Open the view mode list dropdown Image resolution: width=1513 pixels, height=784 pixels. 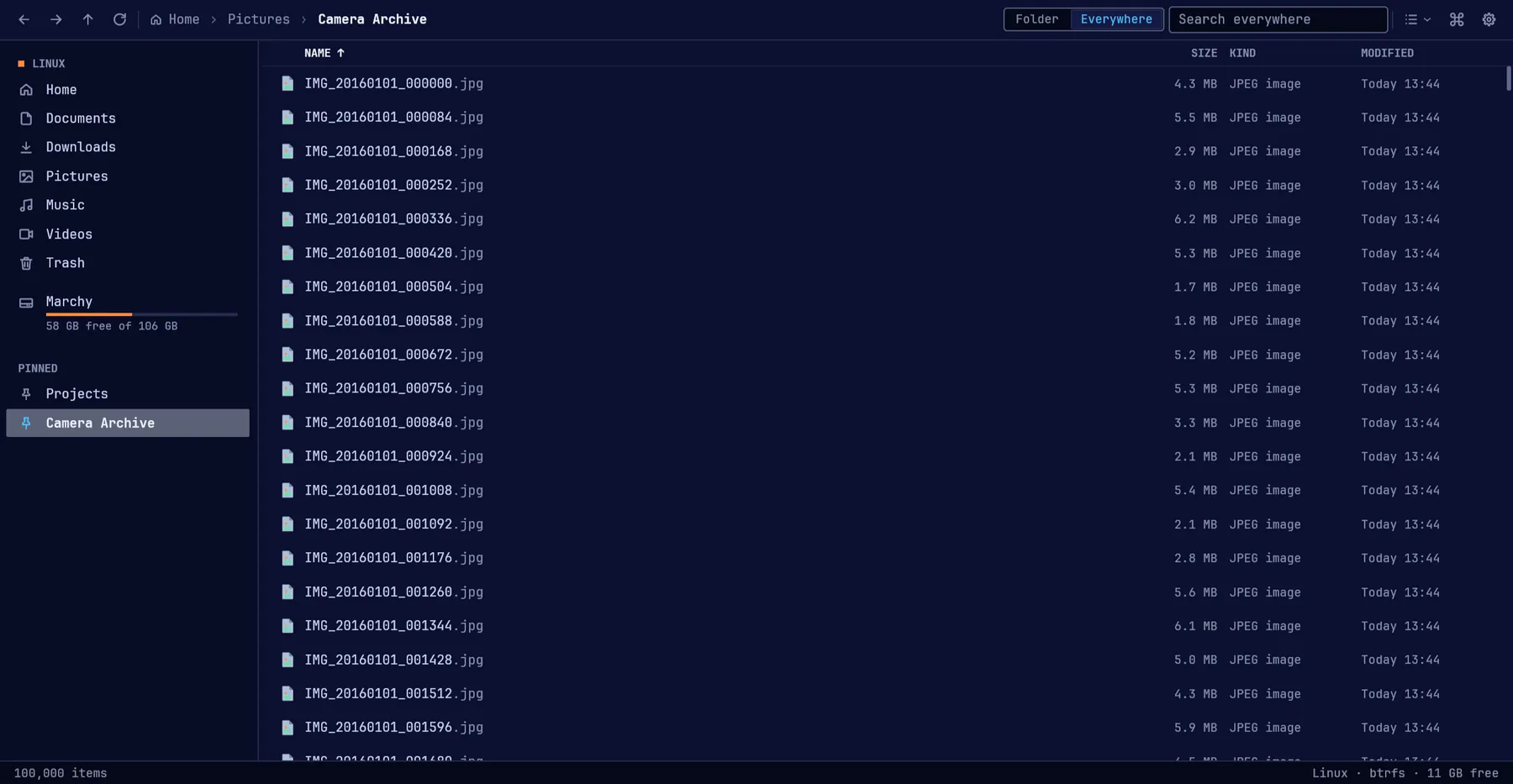[x=1417, y=19]
